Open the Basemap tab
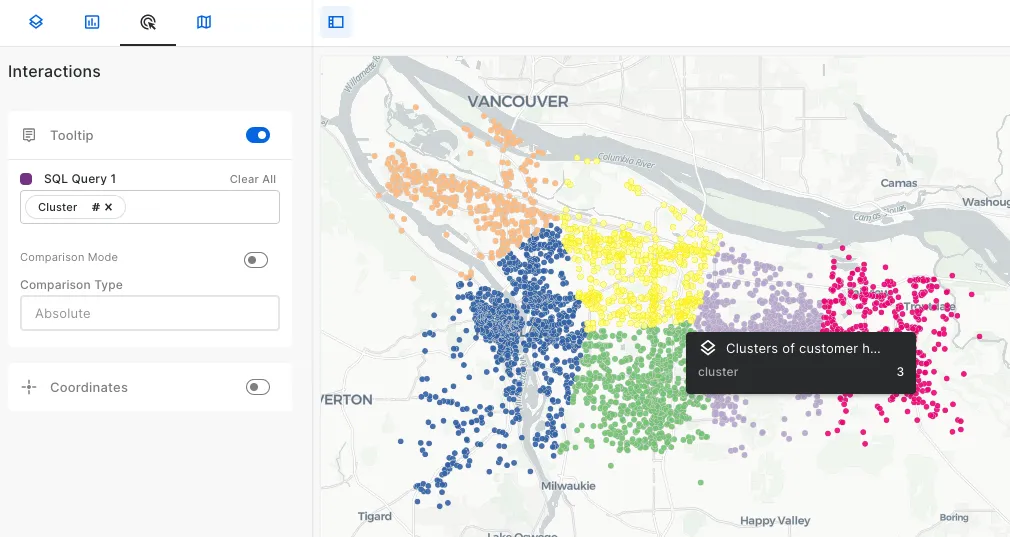Screen dimensions: 1010x537 point(204,22)
